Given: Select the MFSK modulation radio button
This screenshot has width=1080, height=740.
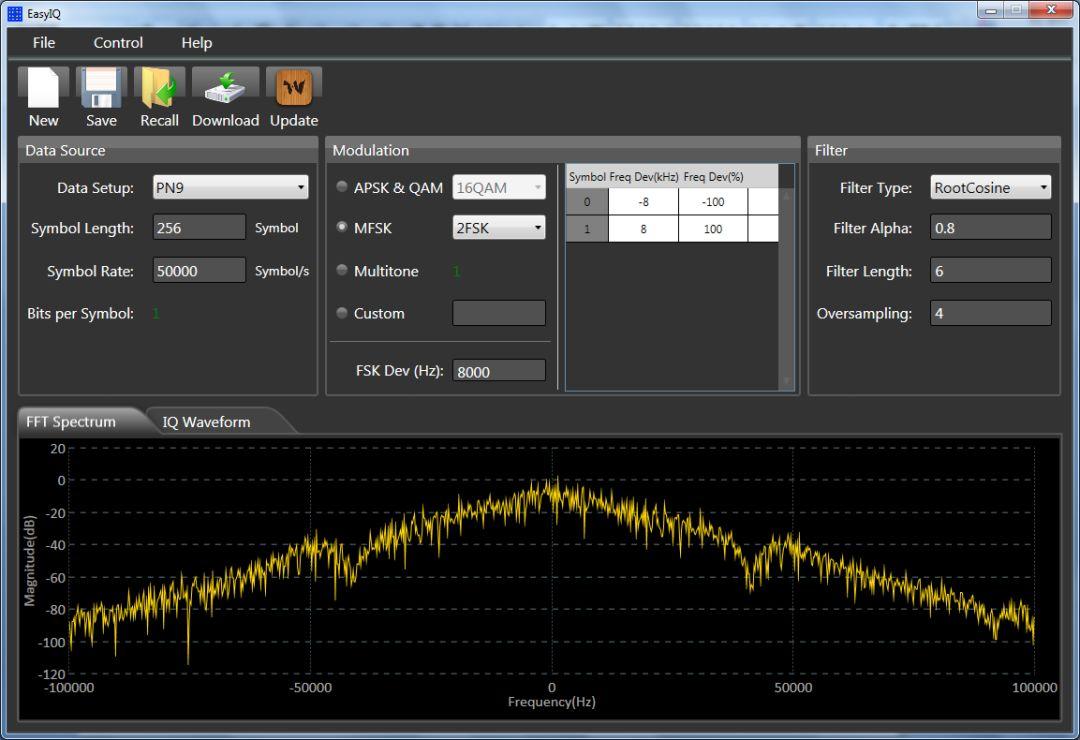Looking at the screenshot, I should [343, 228].
